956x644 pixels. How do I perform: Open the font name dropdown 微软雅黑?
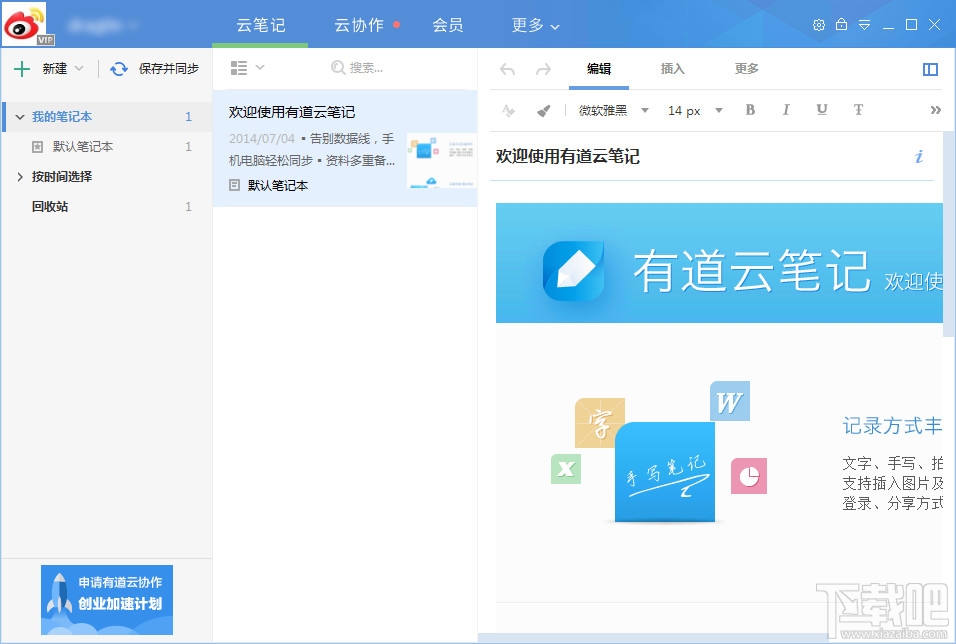[x=614, y=110]
